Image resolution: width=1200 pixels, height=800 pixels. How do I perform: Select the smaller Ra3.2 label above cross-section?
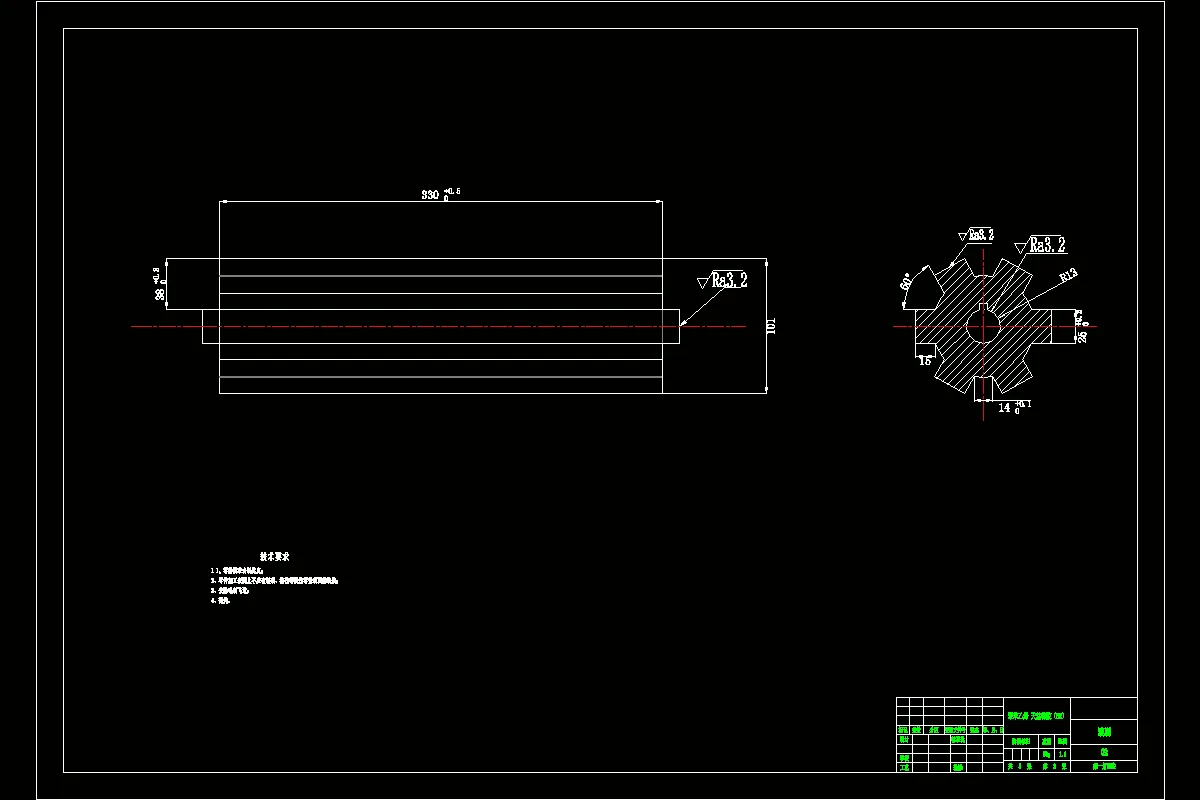point(982,235)
